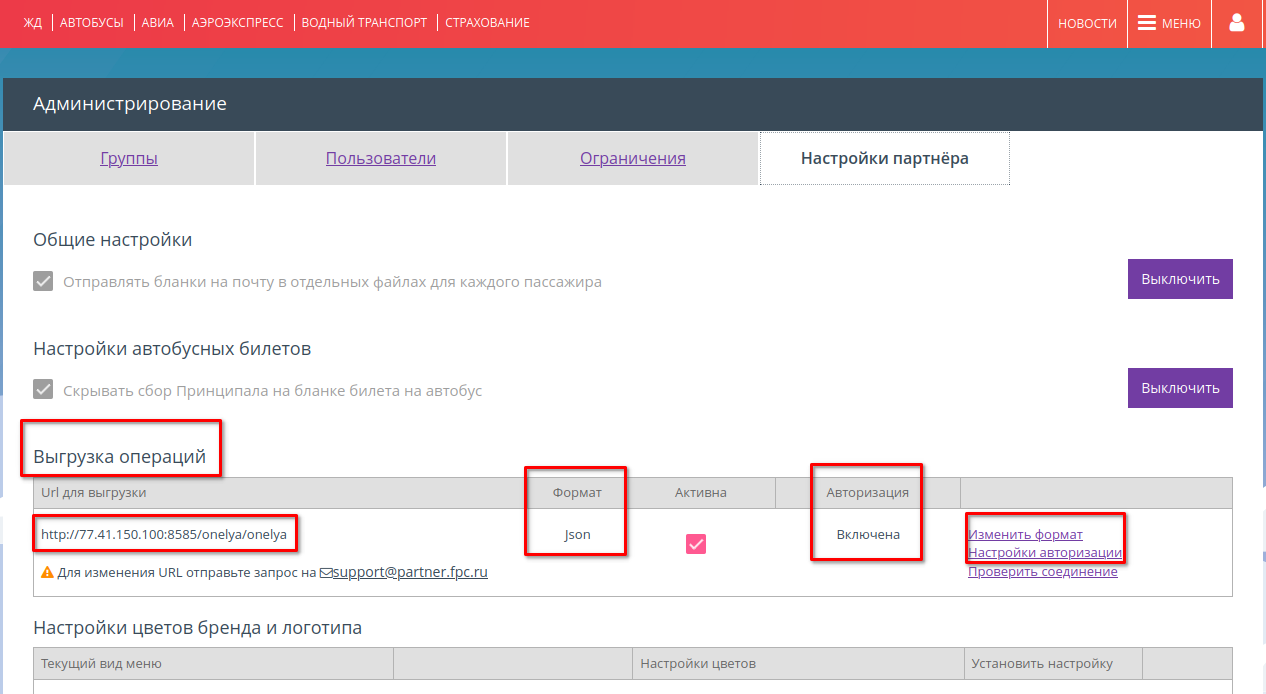Click the Изменить формат link
Viewport: 1266px width, 694px height.
click(x=1025, y=535)
